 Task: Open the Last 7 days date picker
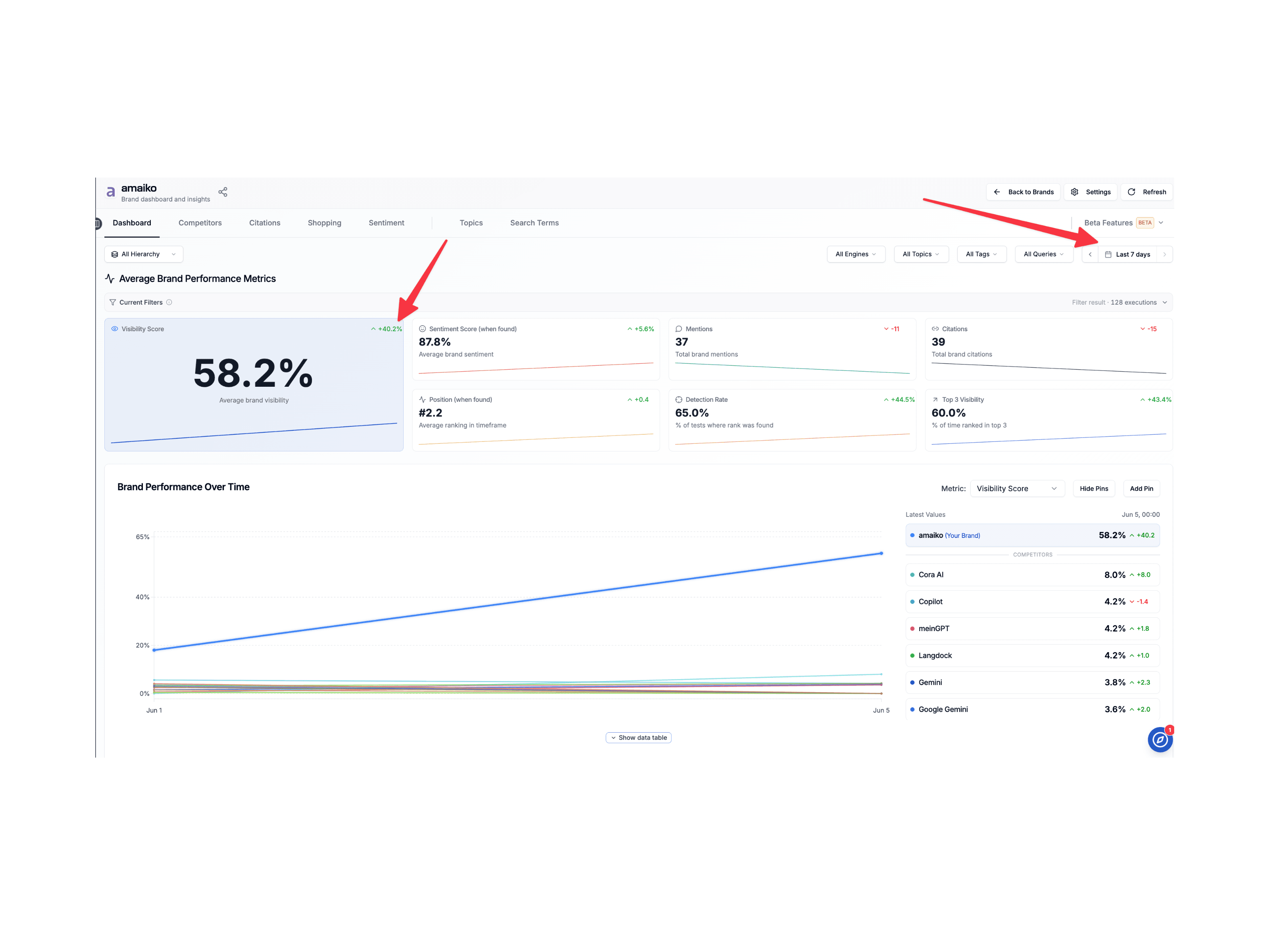[x=1127, y=254]
